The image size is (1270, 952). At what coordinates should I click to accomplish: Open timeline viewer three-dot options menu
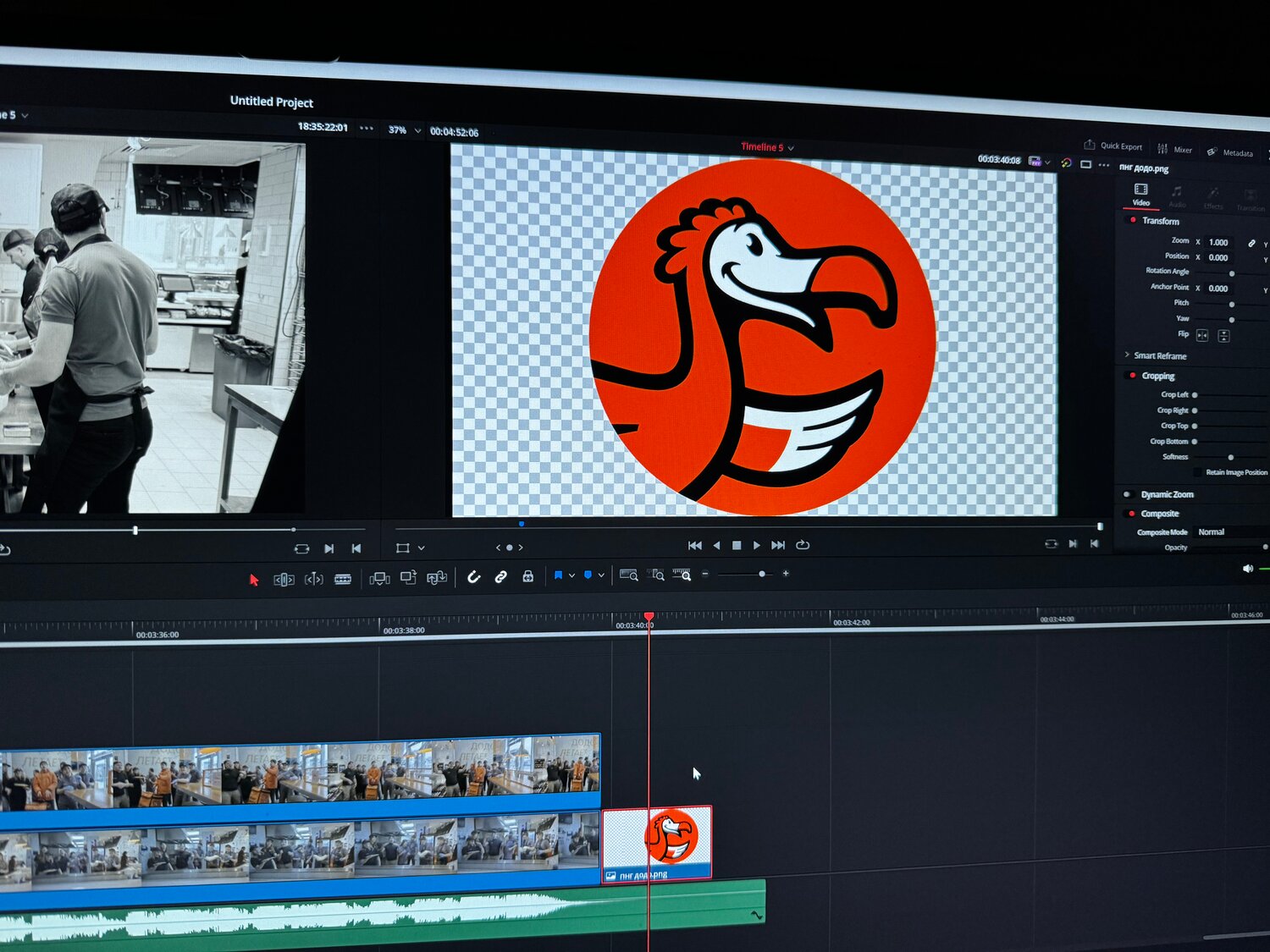(1104, 165)
